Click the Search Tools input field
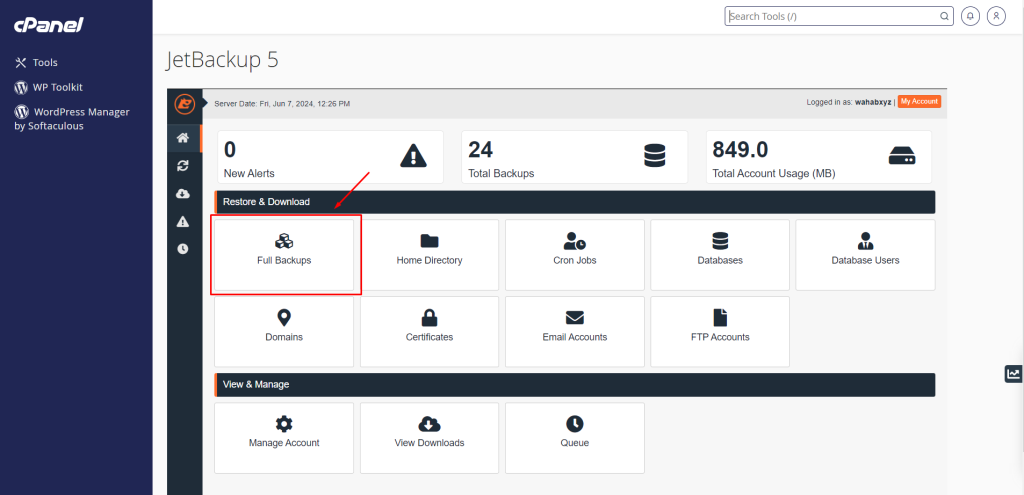This screenshot has height=495, width=1024. tap(838, 16)
